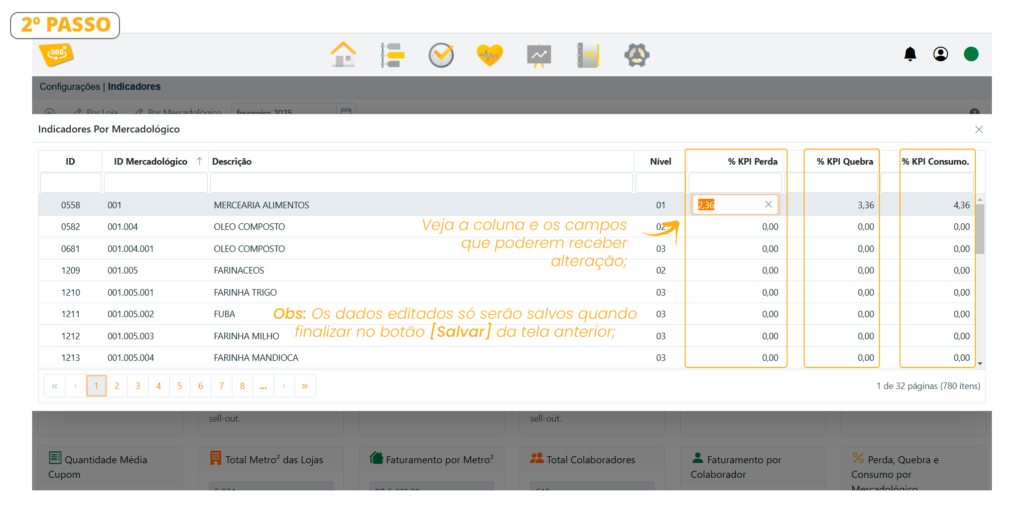This screenshot has width=1024, height=523.
Task: Click the 360 logo
Action: click(56, 54)
